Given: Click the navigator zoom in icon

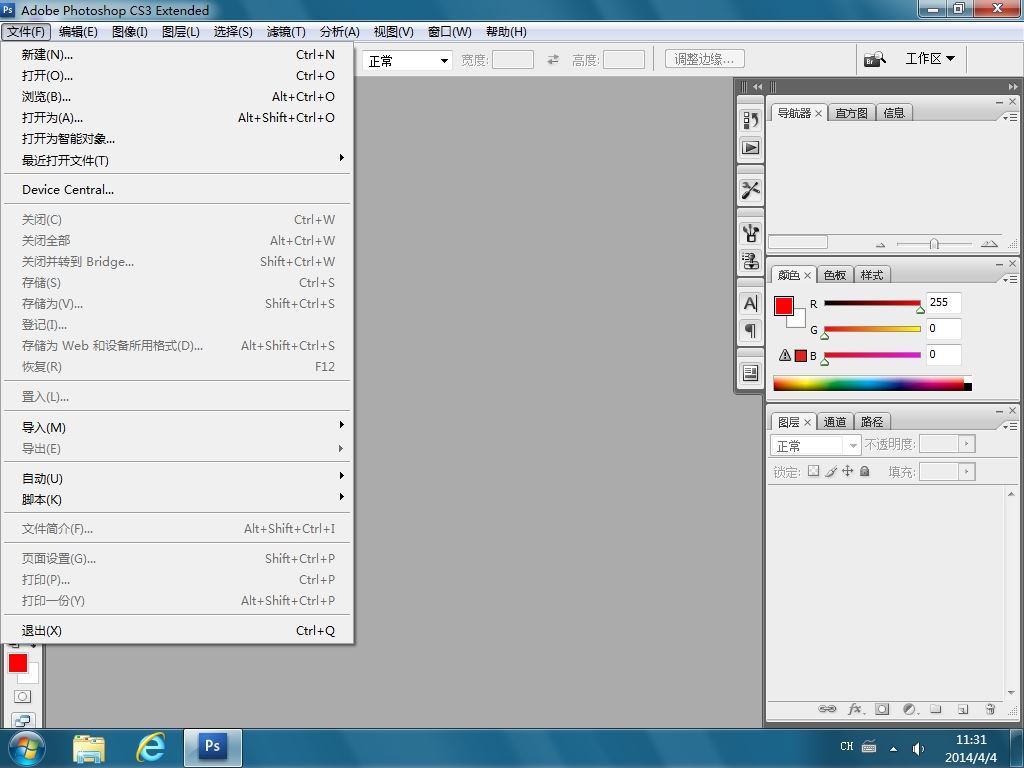Looking at the screenshot, I should tap(989, 244).
